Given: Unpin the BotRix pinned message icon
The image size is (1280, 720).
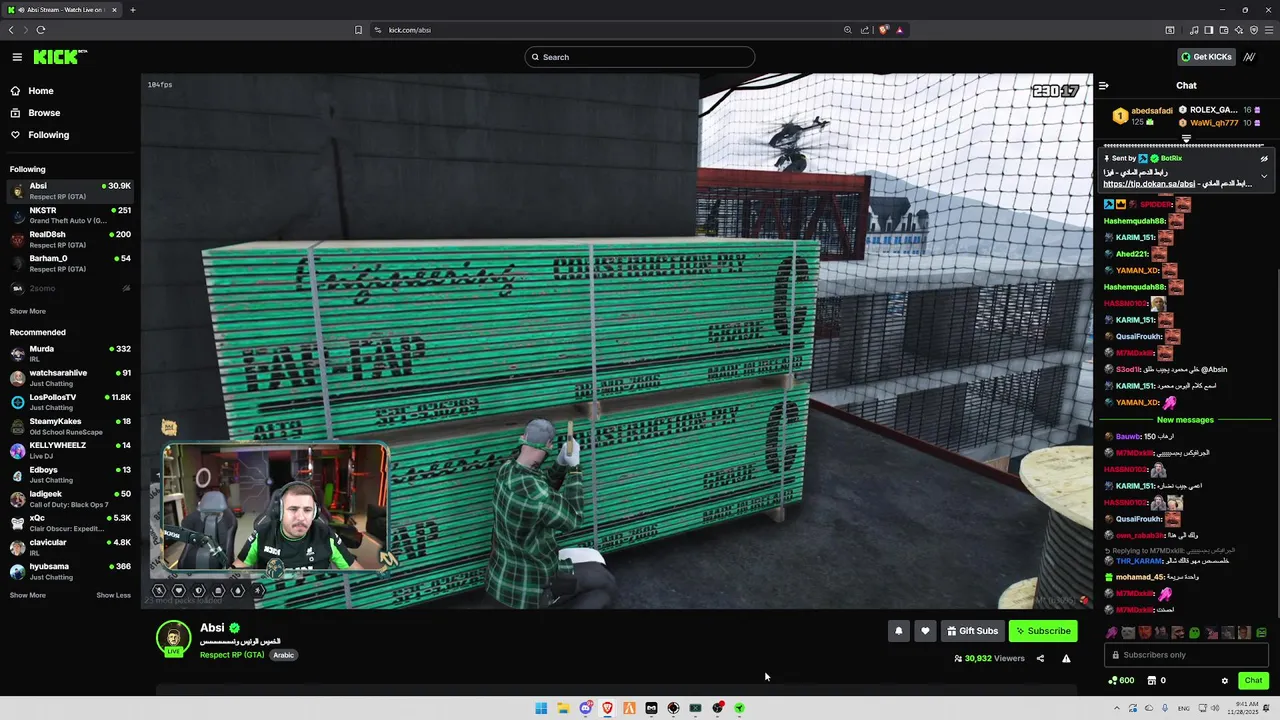Looking at the screenshot, I should (x=1264, y=158).
